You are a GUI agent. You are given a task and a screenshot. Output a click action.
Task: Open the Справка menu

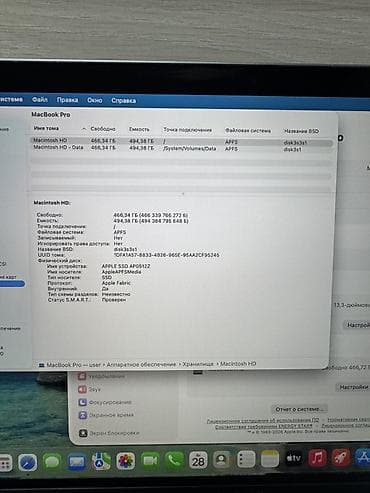tap(124, 100)
